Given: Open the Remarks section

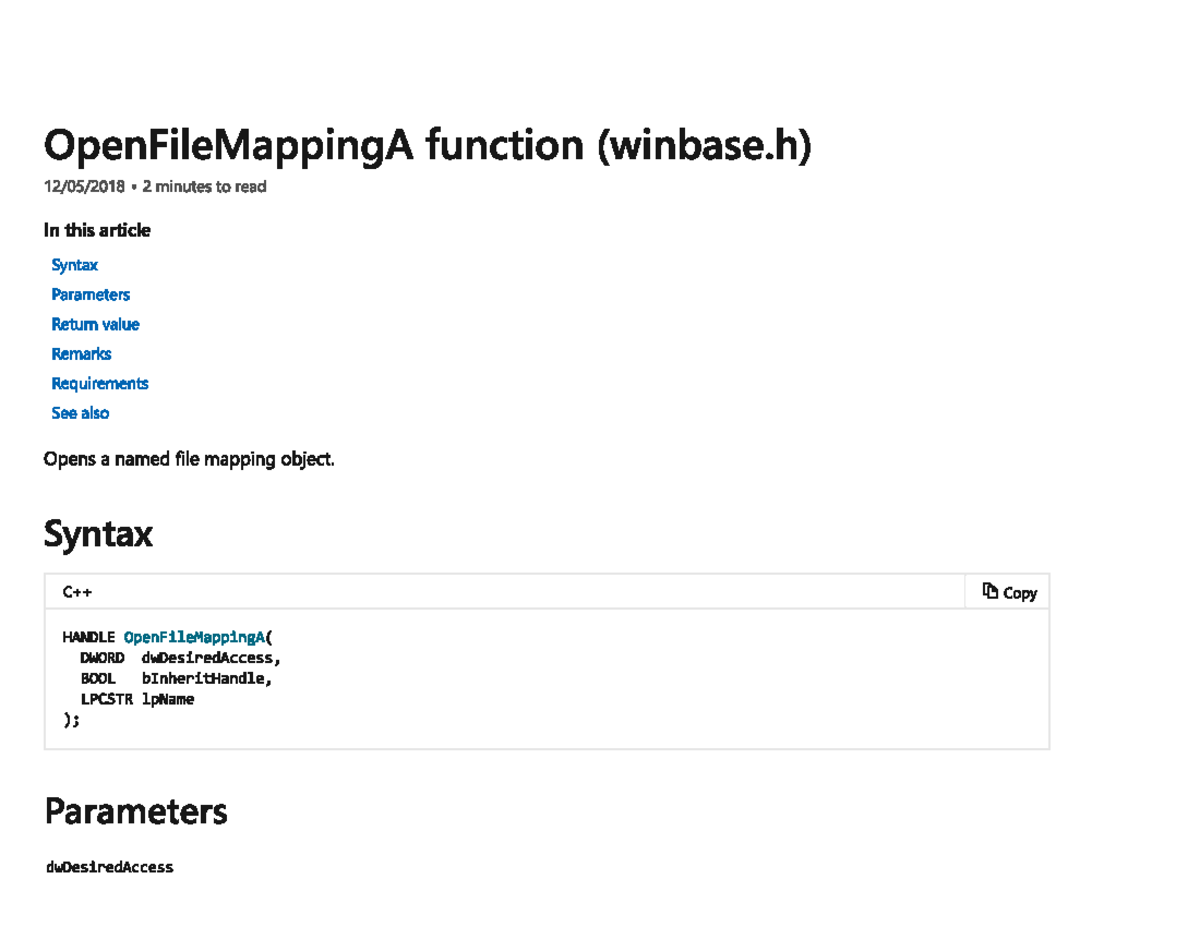Looking at the screenshot, I should coord(81,354).
